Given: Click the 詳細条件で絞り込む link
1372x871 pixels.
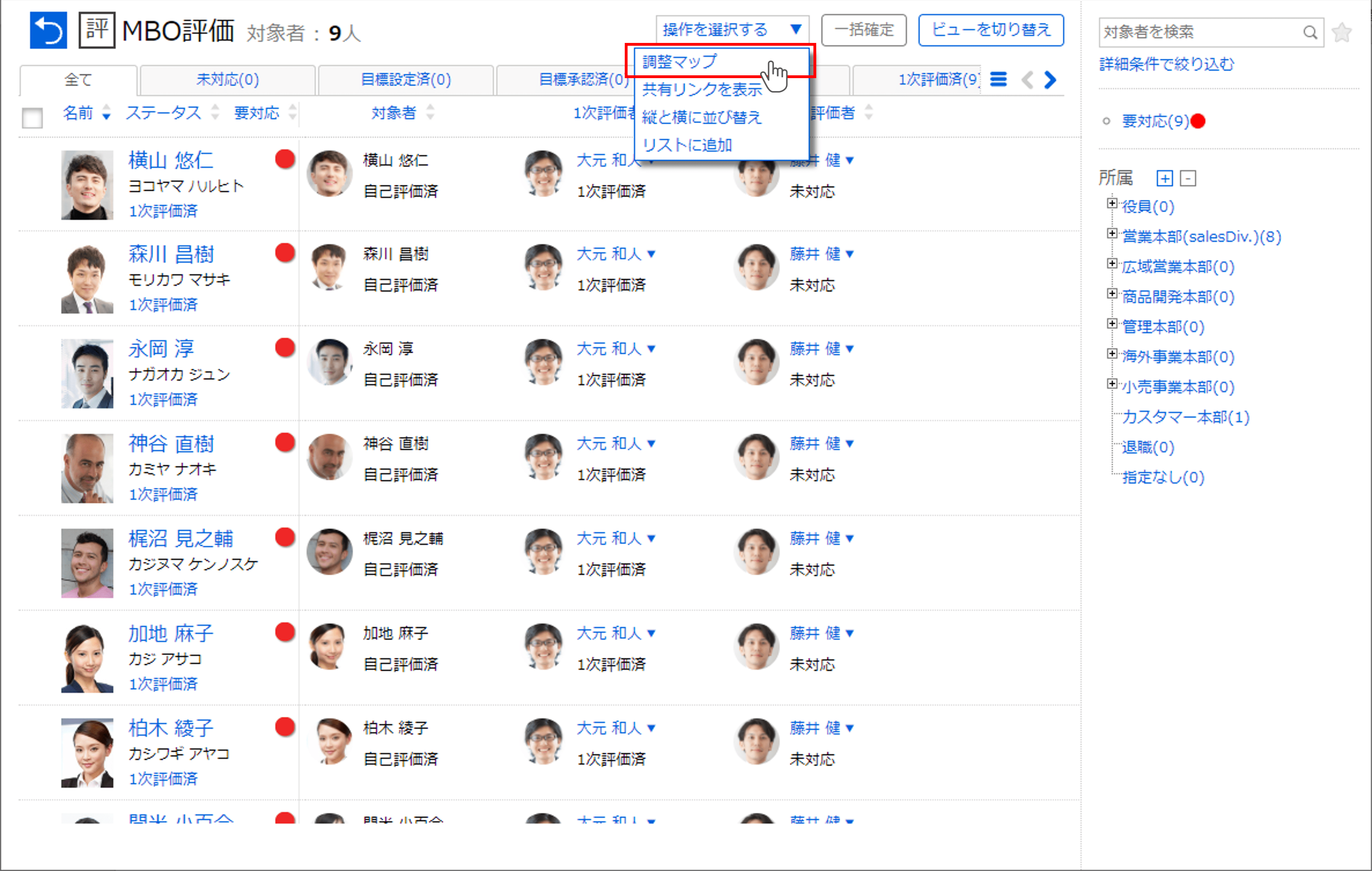Looking at the screenshot, I should pyautogui.click(x=1166, y=64).
